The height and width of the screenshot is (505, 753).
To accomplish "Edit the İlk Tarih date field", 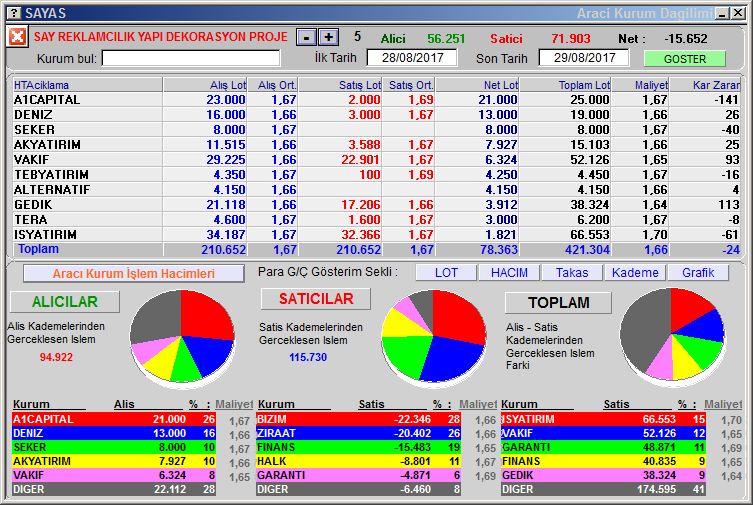I will [x=412, y=58].
